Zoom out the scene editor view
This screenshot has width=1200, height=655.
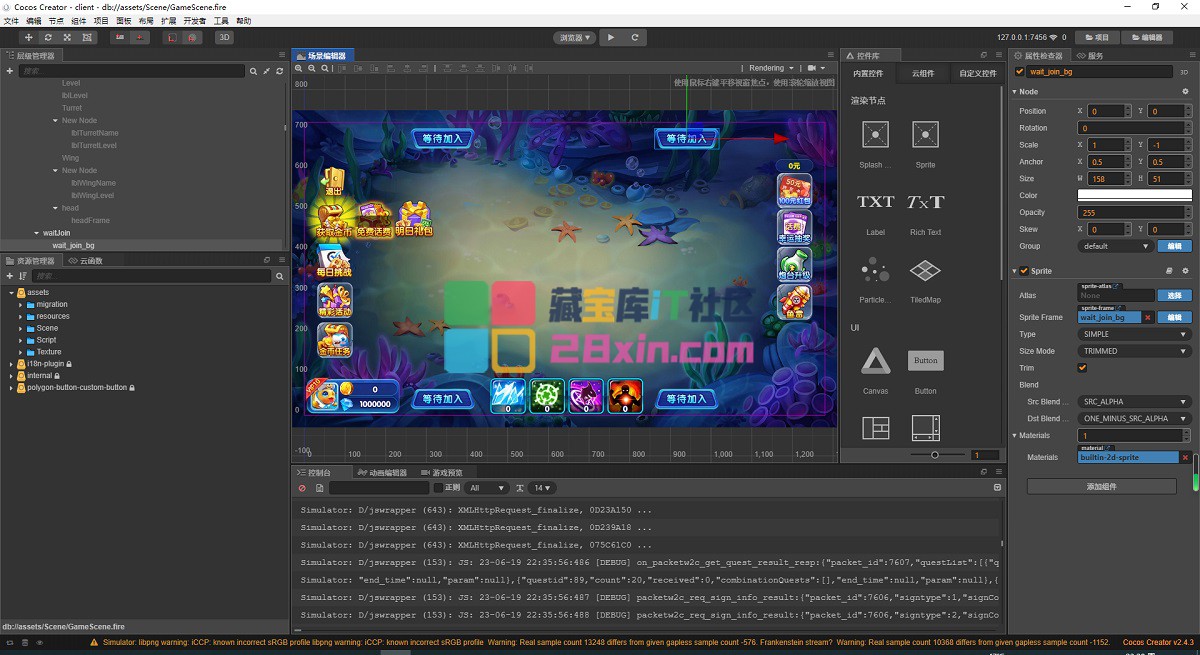311,68
